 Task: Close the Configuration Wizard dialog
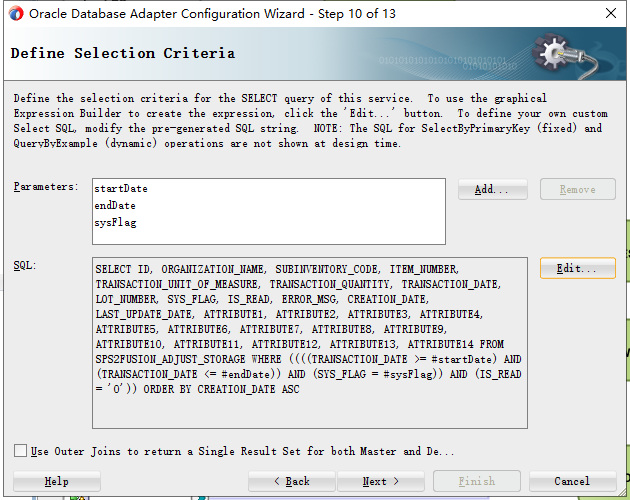coord(611,13)
